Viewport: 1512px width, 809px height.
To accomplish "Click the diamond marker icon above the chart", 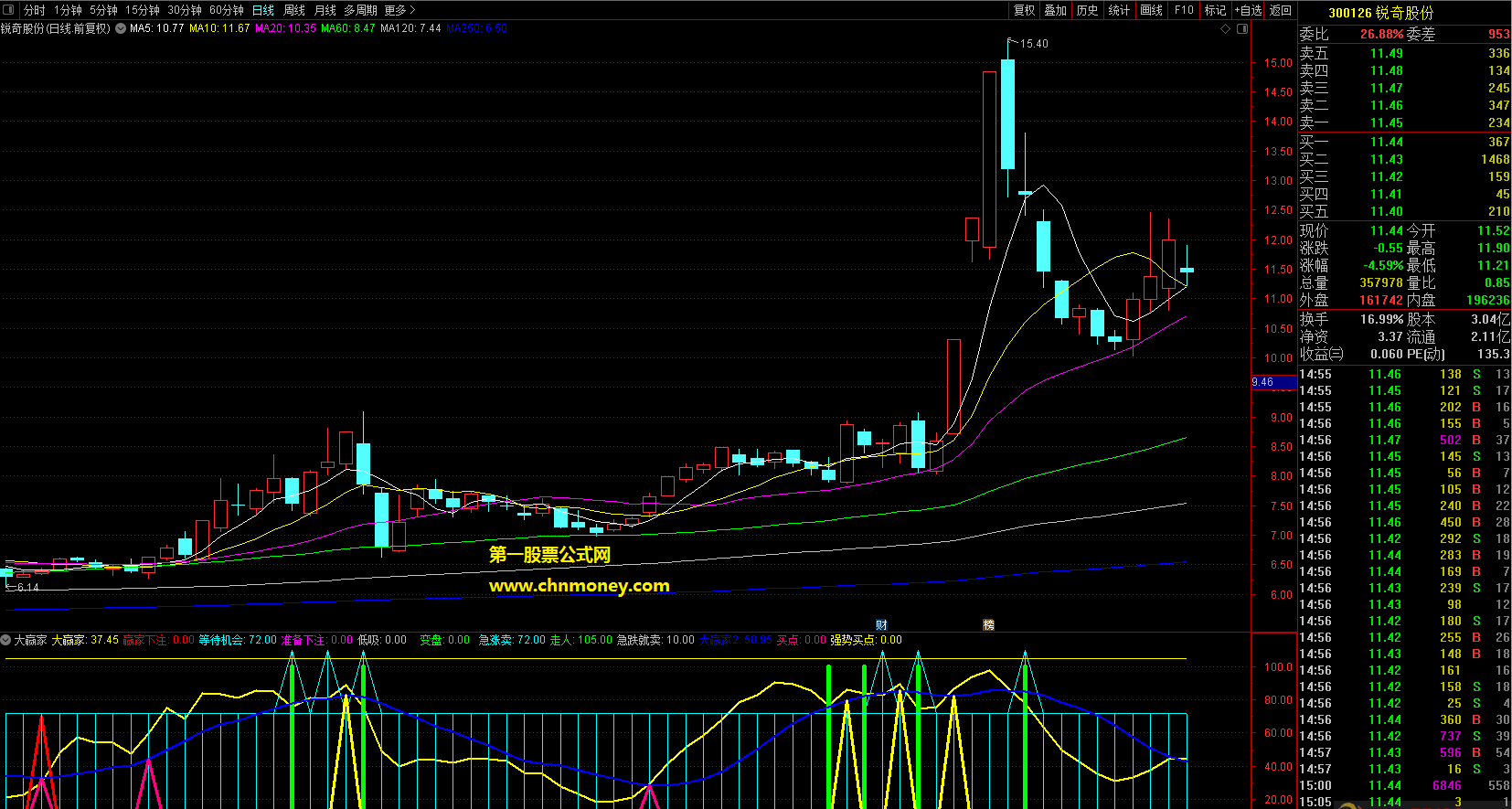I will click(1226, 28).
